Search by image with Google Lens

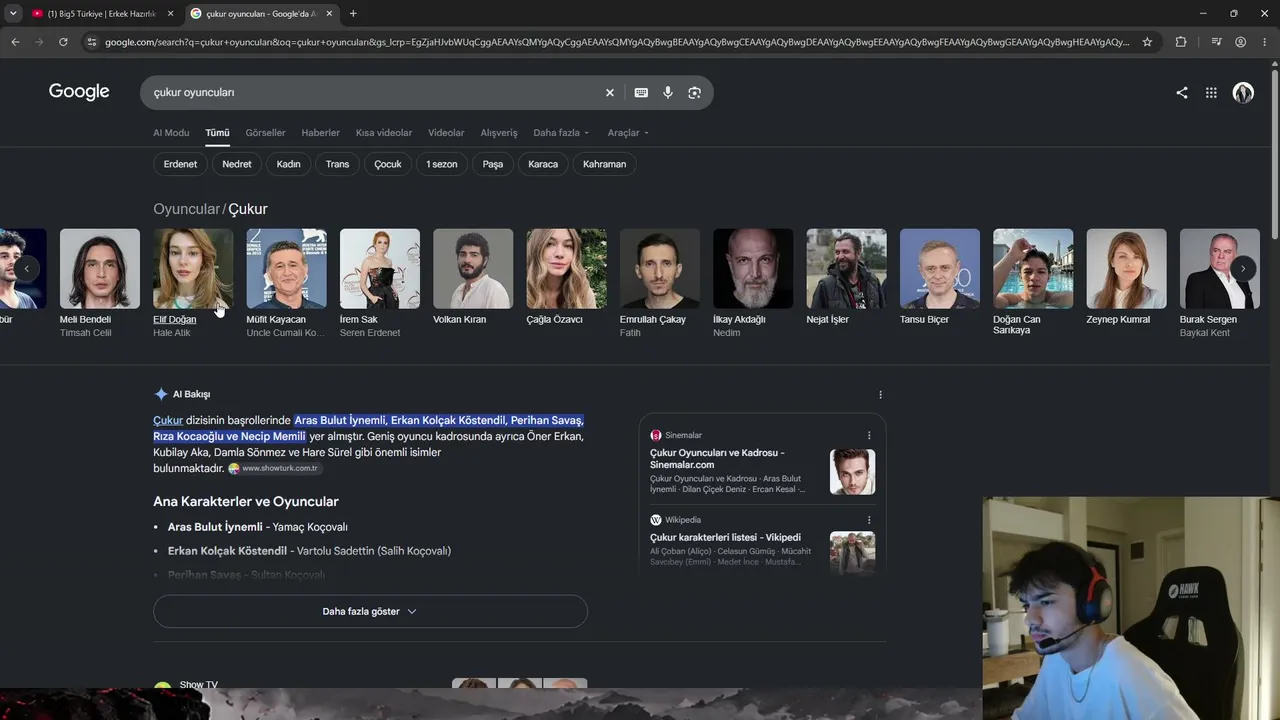pyautogui.click(x=694, y=92)
